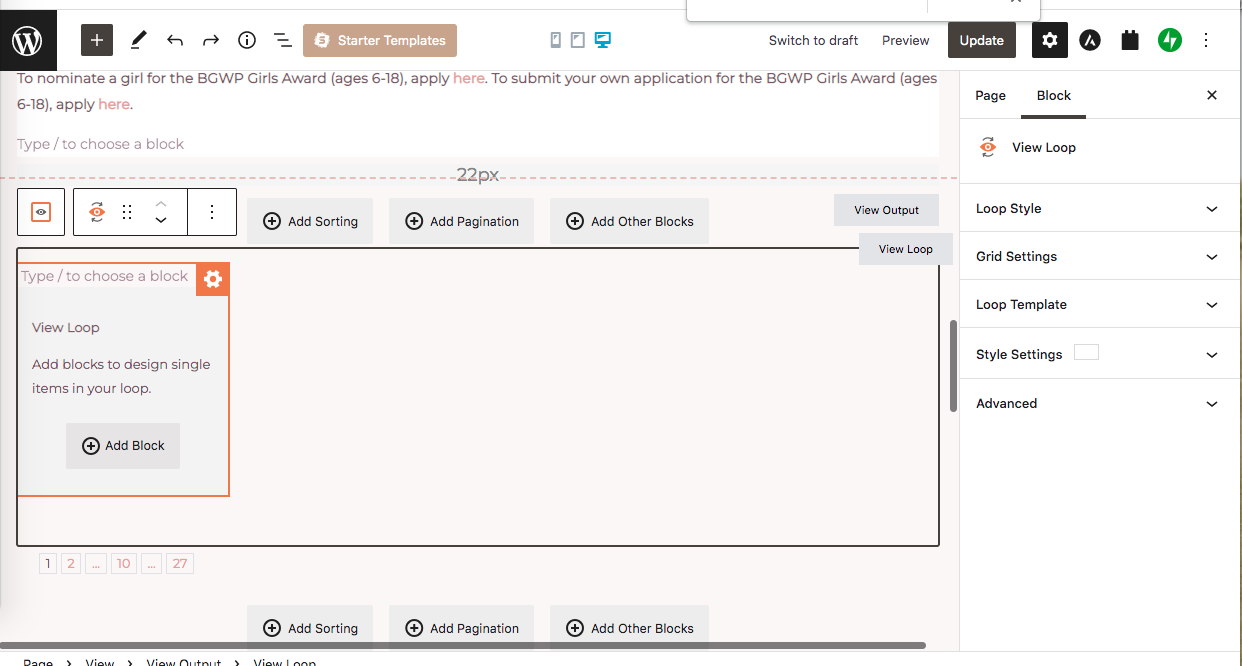Click the top Add Pagination button
The width and height of the screenshot is (1242, 666).
(461, 221)
